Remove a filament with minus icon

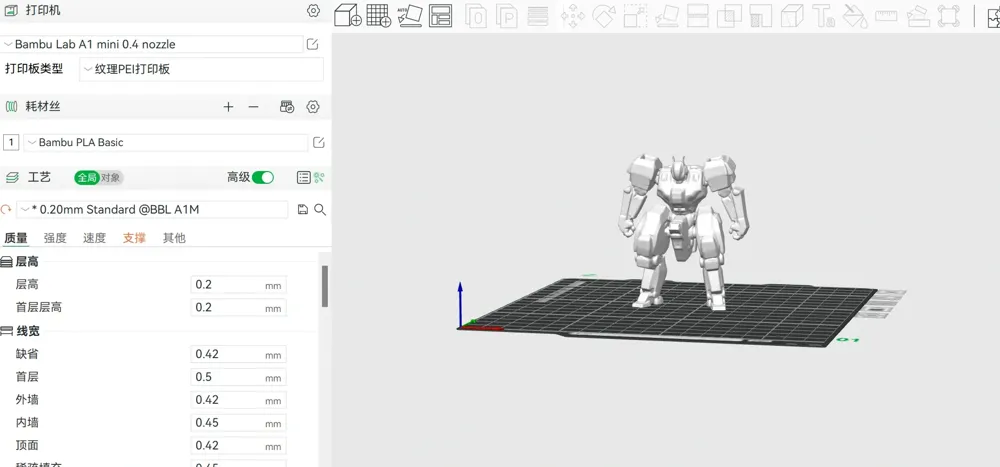(x=253, y=107)
